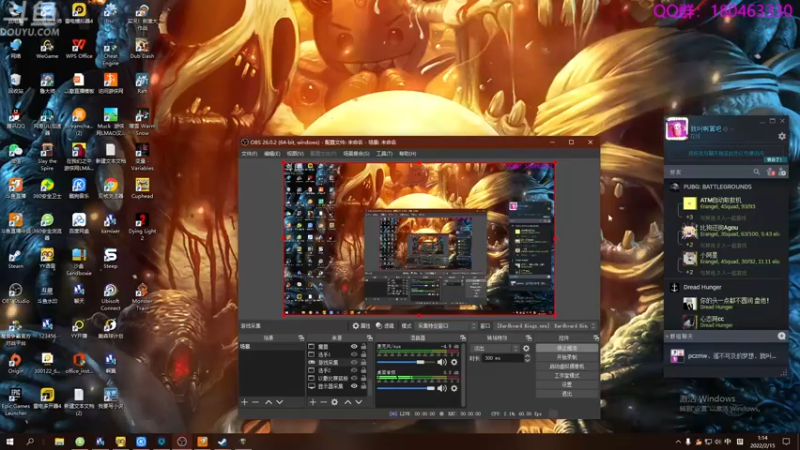Show hidden system tray icons chevron
The image size is (800, 450).
678,442
